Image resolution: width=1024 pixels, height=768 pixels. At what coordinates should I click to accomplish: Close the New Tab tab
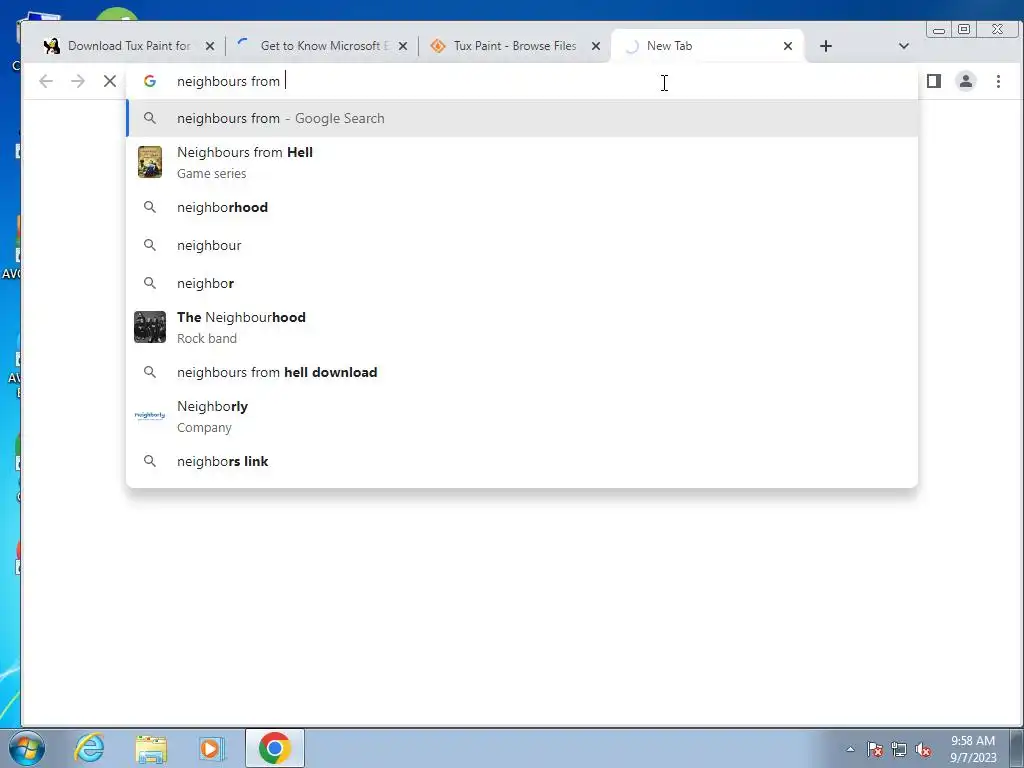click(788, 46)
